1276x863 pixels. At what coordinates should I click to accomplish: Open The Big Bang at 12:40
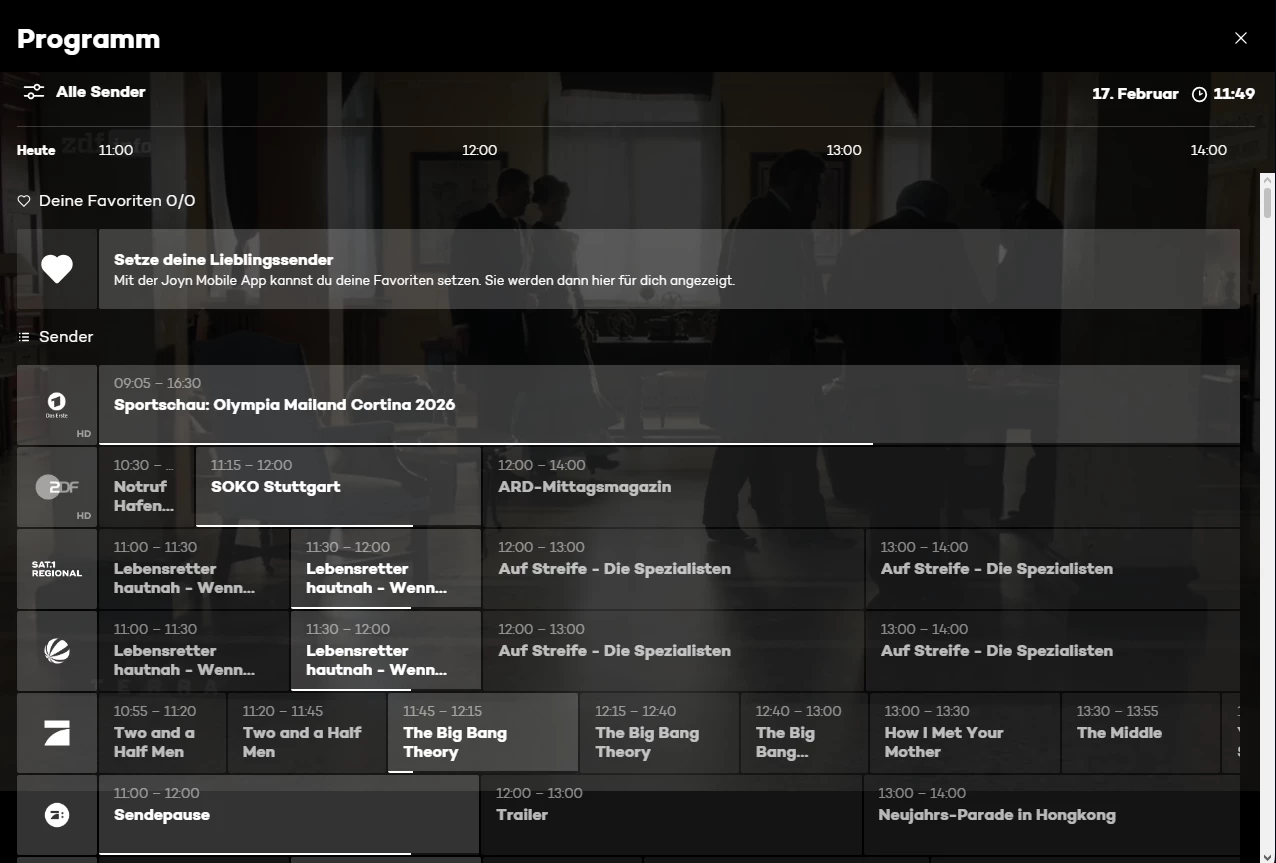[x=804, y=733]
